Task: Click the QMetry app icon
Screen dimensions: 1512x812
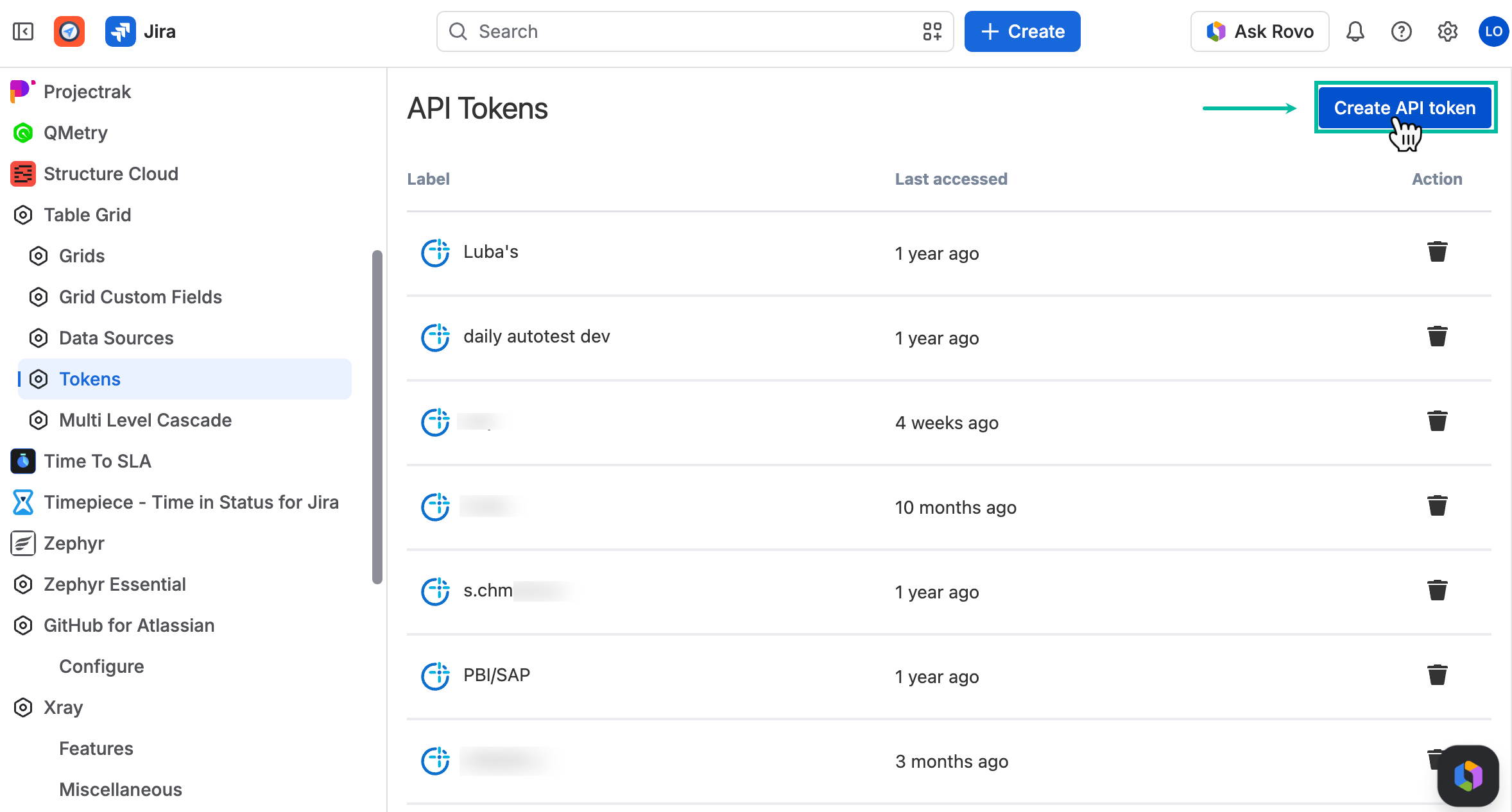Action: 23,133
